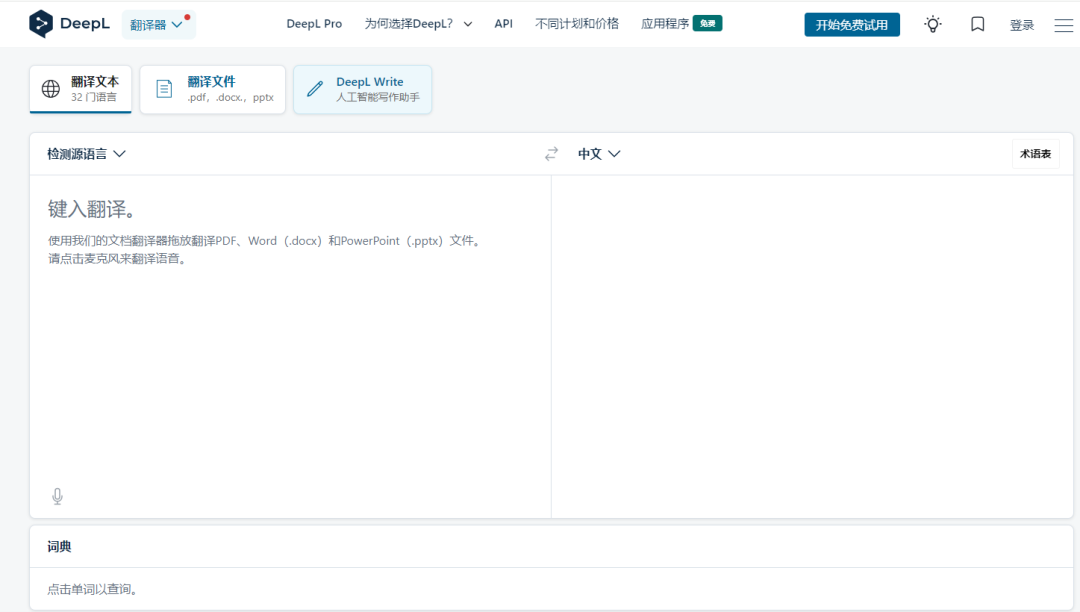1080x612 pixels.
Task: Open the 中文 target language dropdown
Action: pos(599,154)
